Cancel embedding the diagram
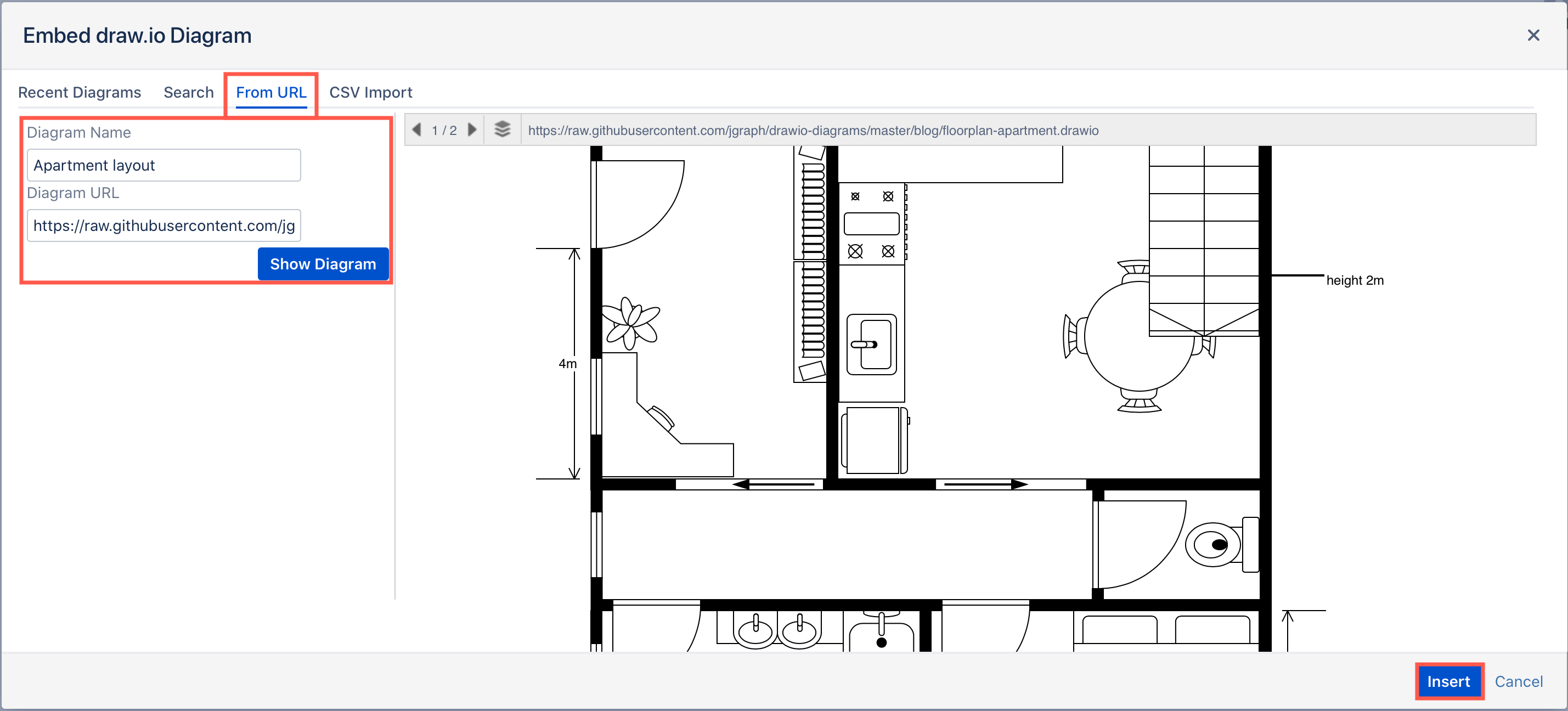The width and height of the screenshot is (1568, 711). coord(1519,681)
